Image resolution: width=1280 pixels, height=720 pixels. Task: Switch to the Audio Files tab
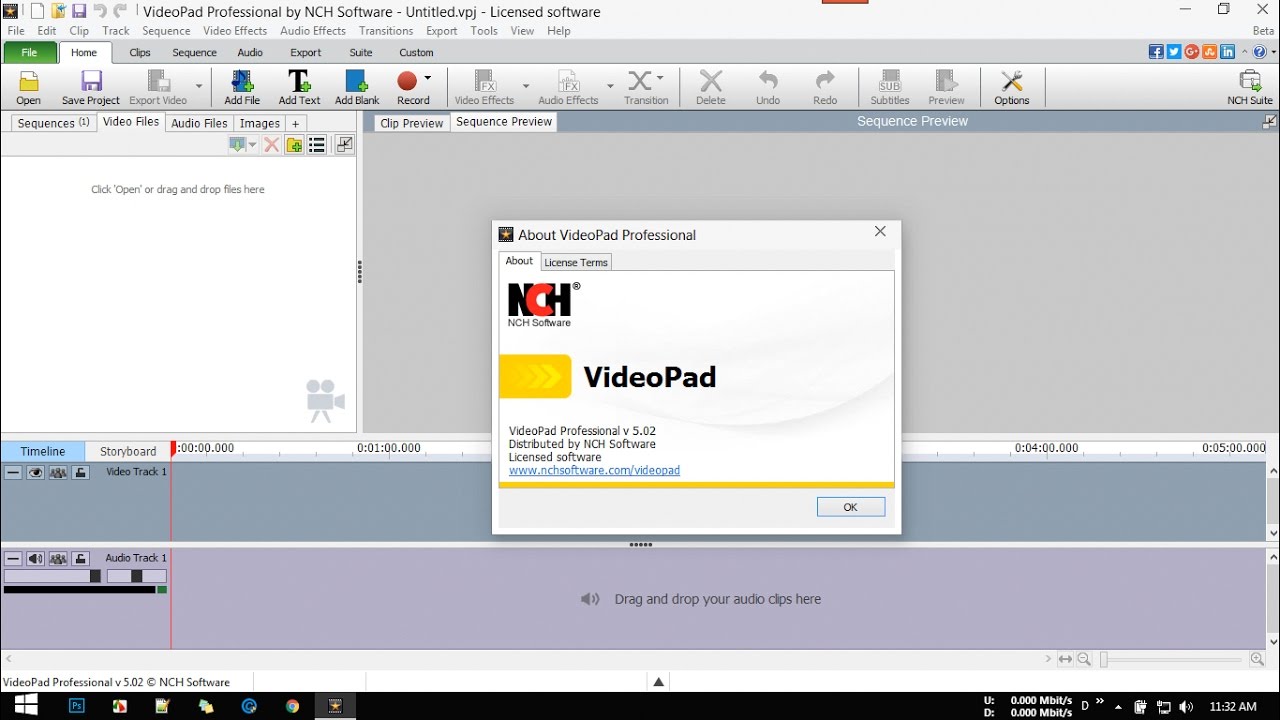199,123
